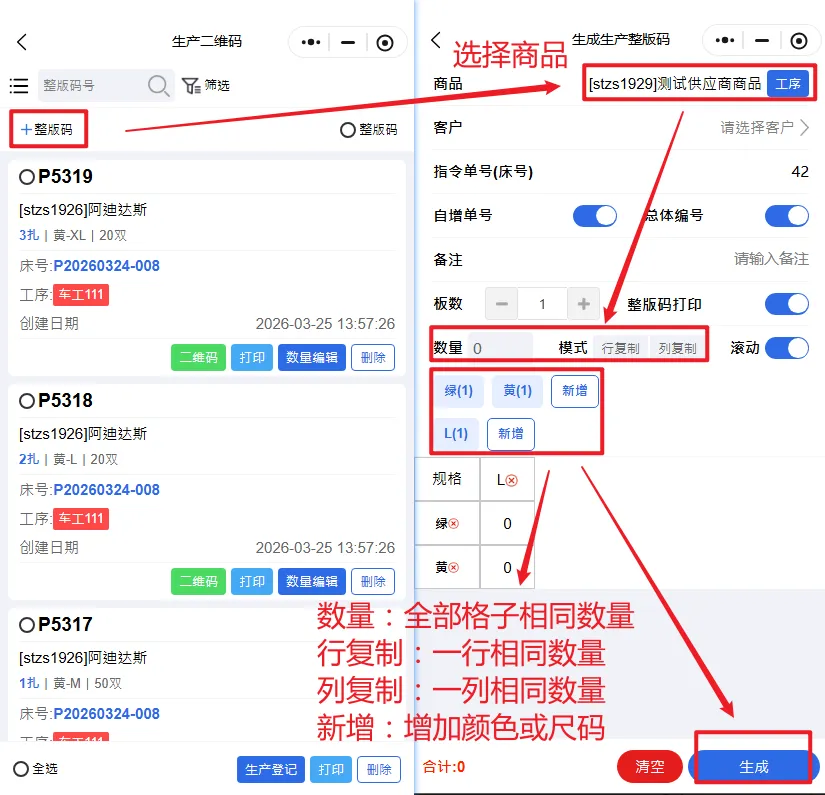The height and width of the screenshot is (795, 825).
Task: Click the magnifier search icon
Action: [x=158, y=86]
